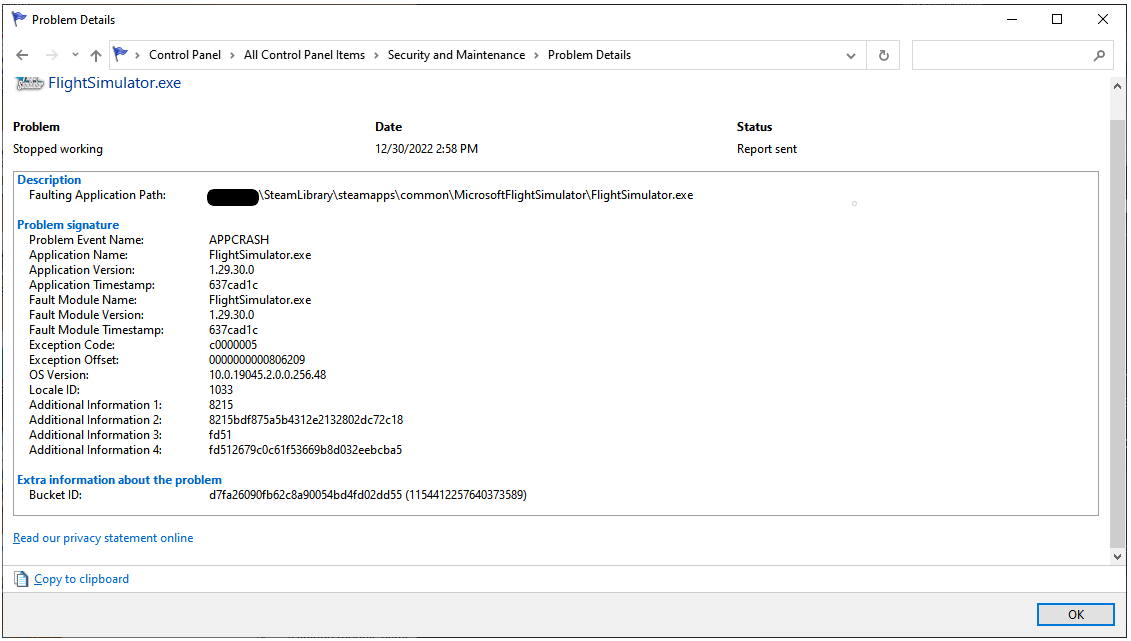
Task: Go up one level with the up arrow
Action: click(96, 56)
